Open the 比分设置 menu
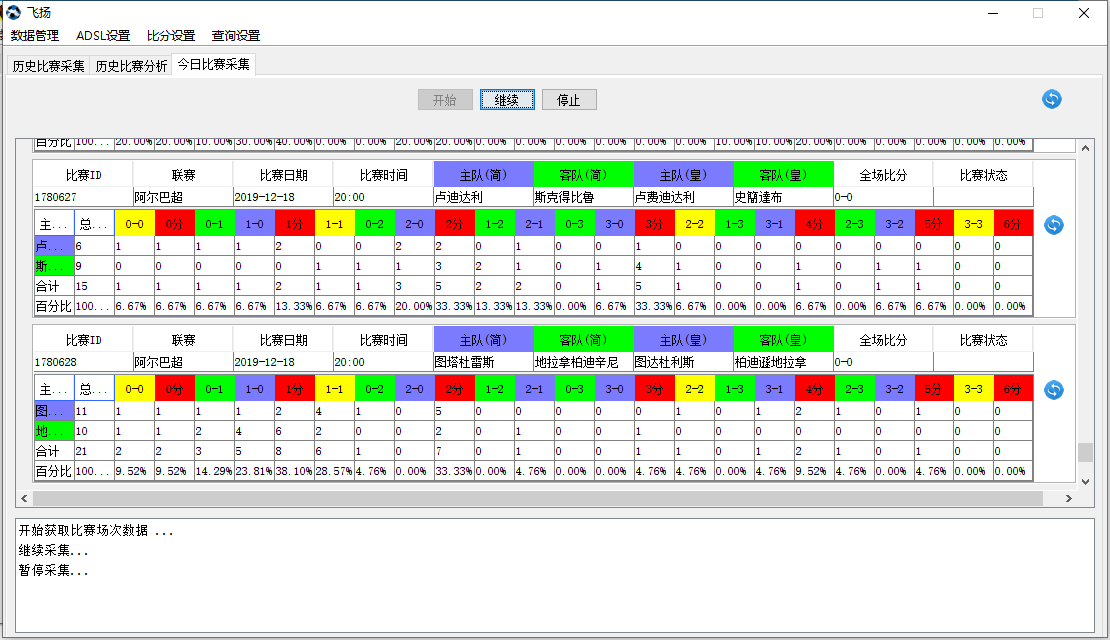The height and width of the screenshot is (640, 1110). coord(171,36)
